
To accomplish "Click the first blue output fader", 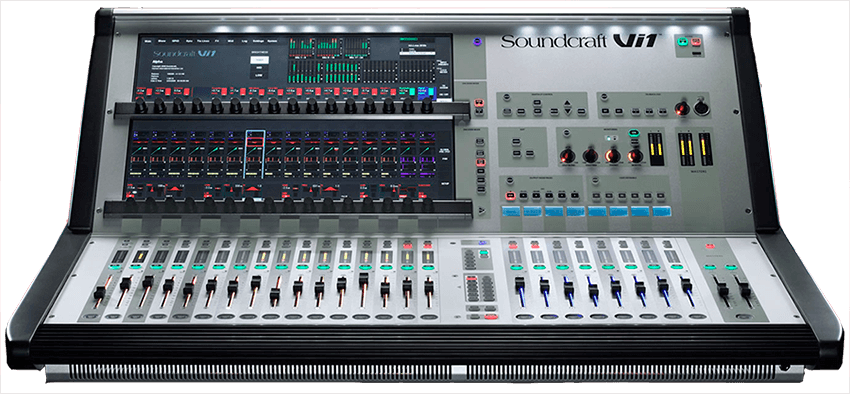I will [519, 284].
